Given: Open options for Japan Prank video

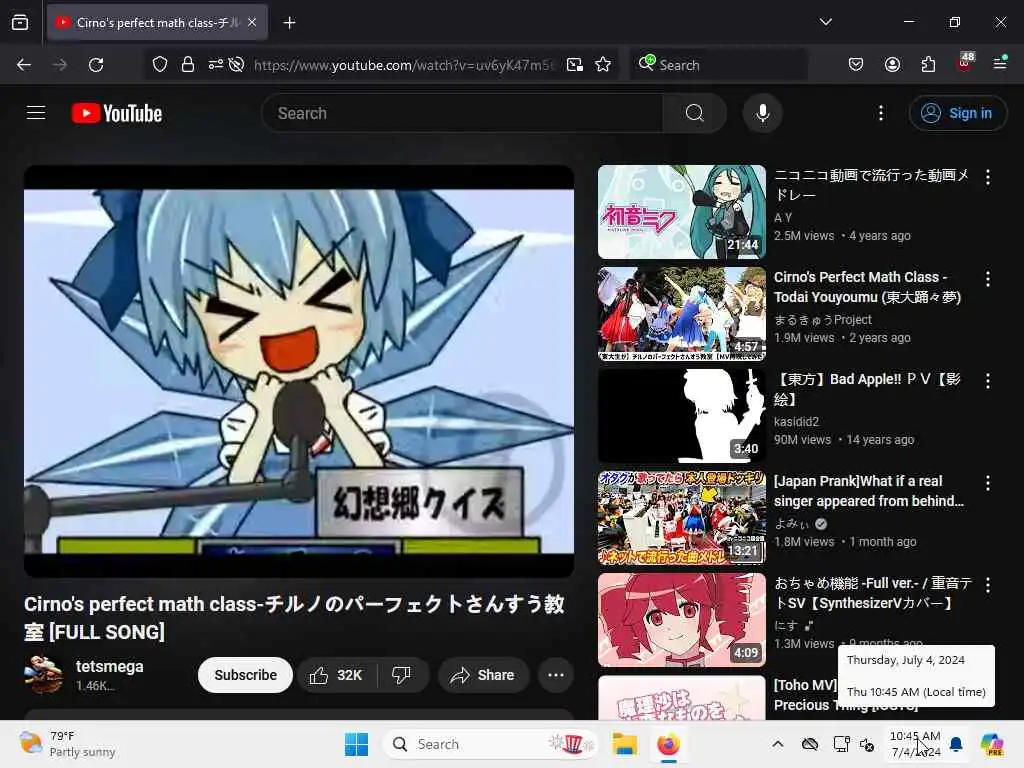Looking at the screenshot, I should 987,483.
